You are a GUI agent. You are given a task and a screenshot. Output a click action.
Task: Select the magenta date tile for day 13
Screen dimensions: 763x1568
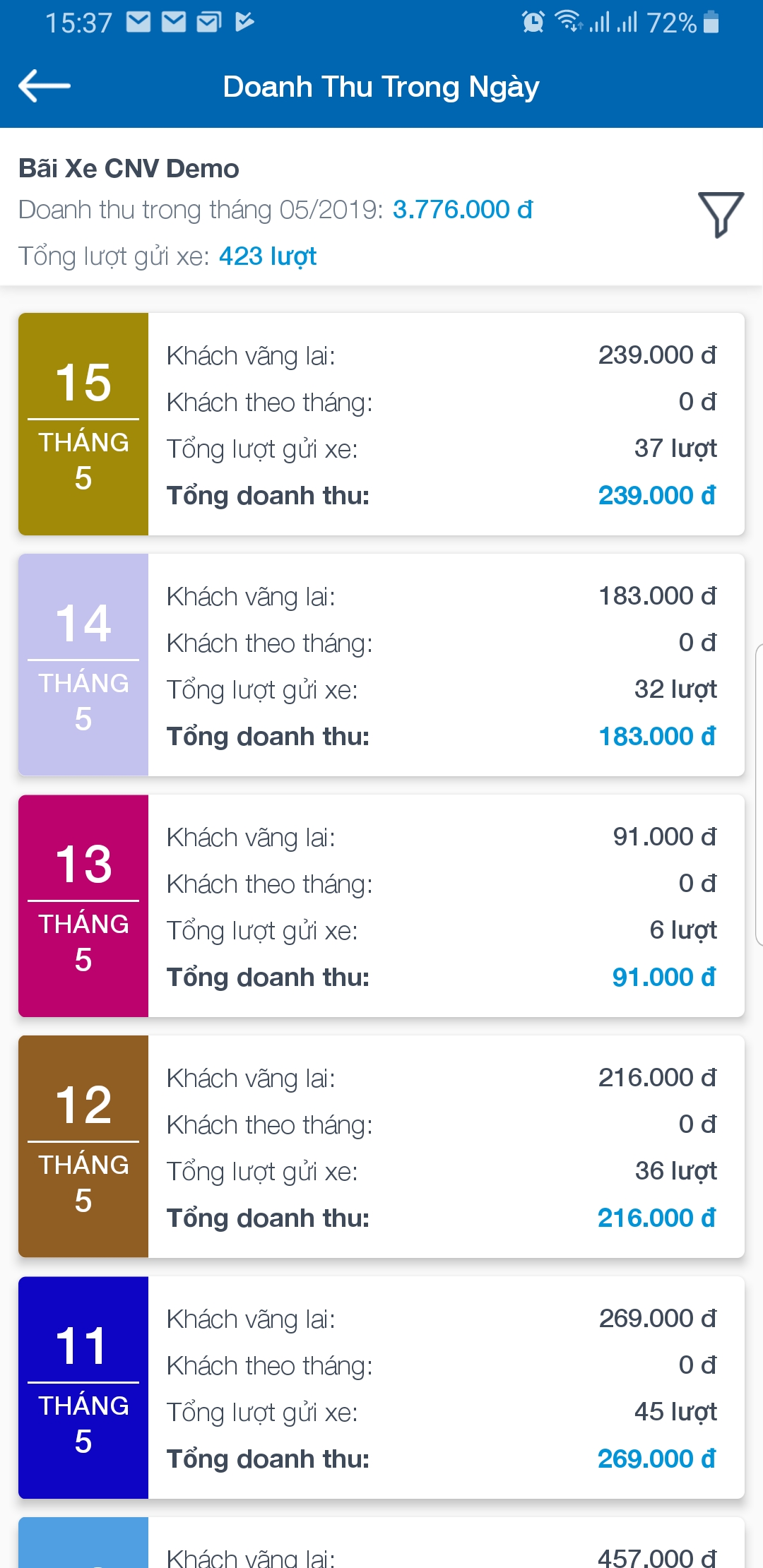click(x=83, y=905)
